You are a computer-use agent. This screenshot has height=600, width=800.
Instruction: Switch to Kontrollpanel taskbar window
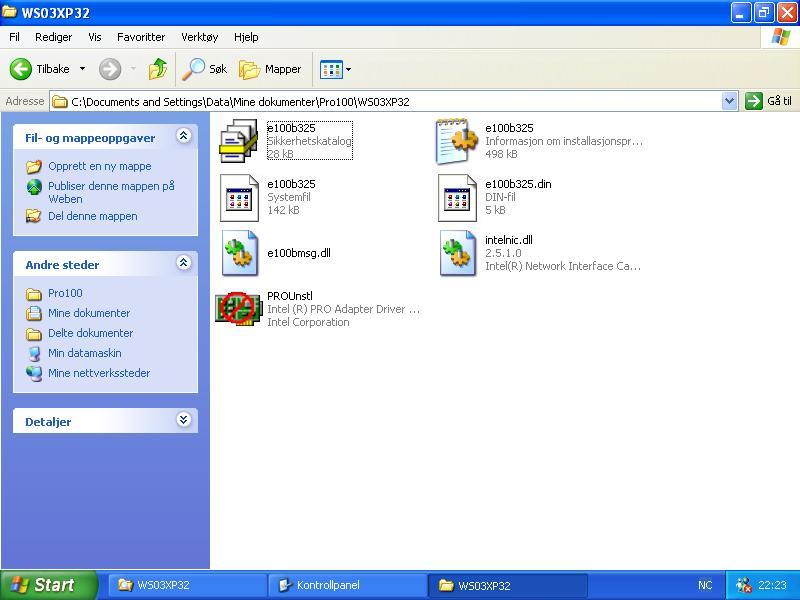coord(347,585)
